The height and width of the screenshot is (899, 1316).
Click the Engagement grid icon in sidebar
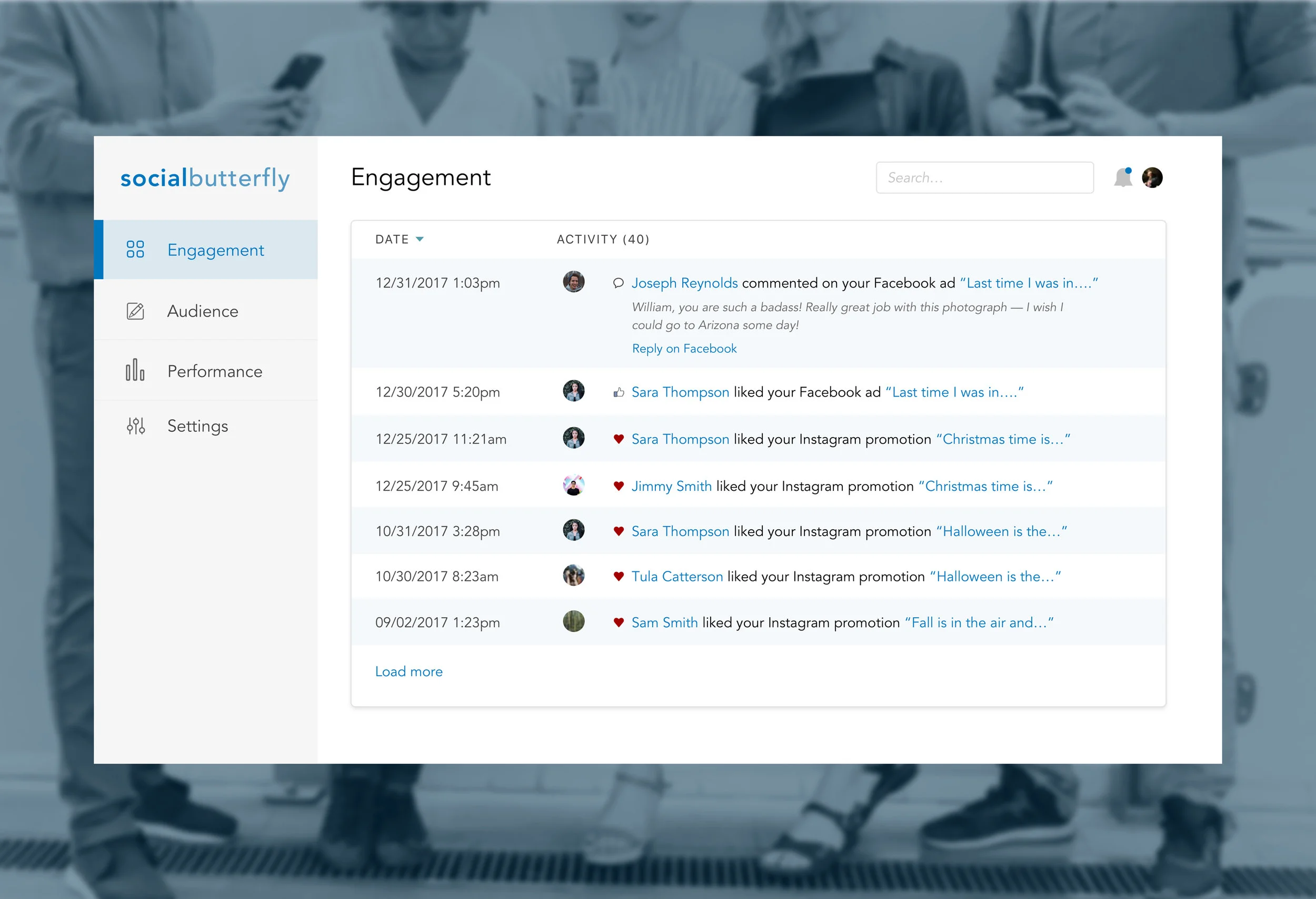pyautogui.click(x=135, y=249)
